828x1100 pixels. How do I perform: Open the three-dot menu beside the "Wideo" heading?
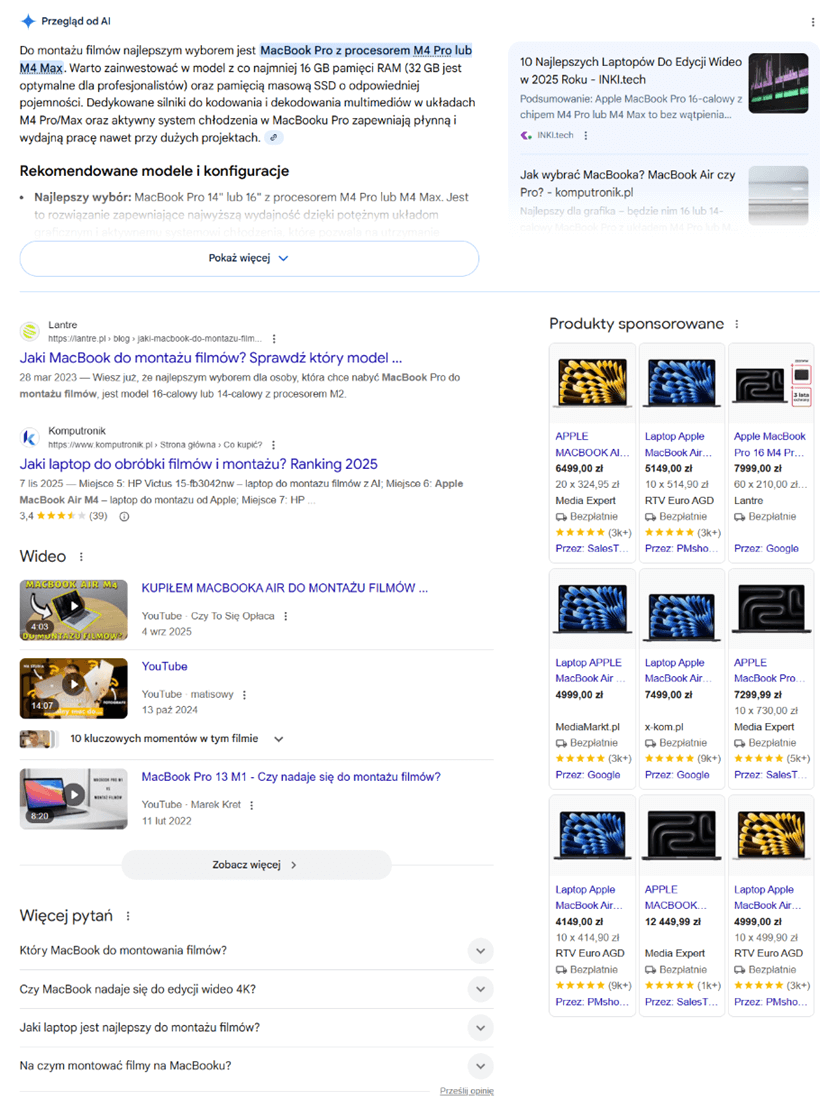coord(79,556)
